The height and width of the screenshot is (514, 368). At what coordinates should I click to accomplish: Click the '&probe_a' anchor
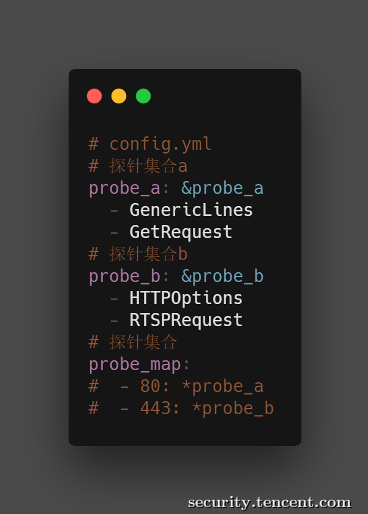tap(222, 189)
